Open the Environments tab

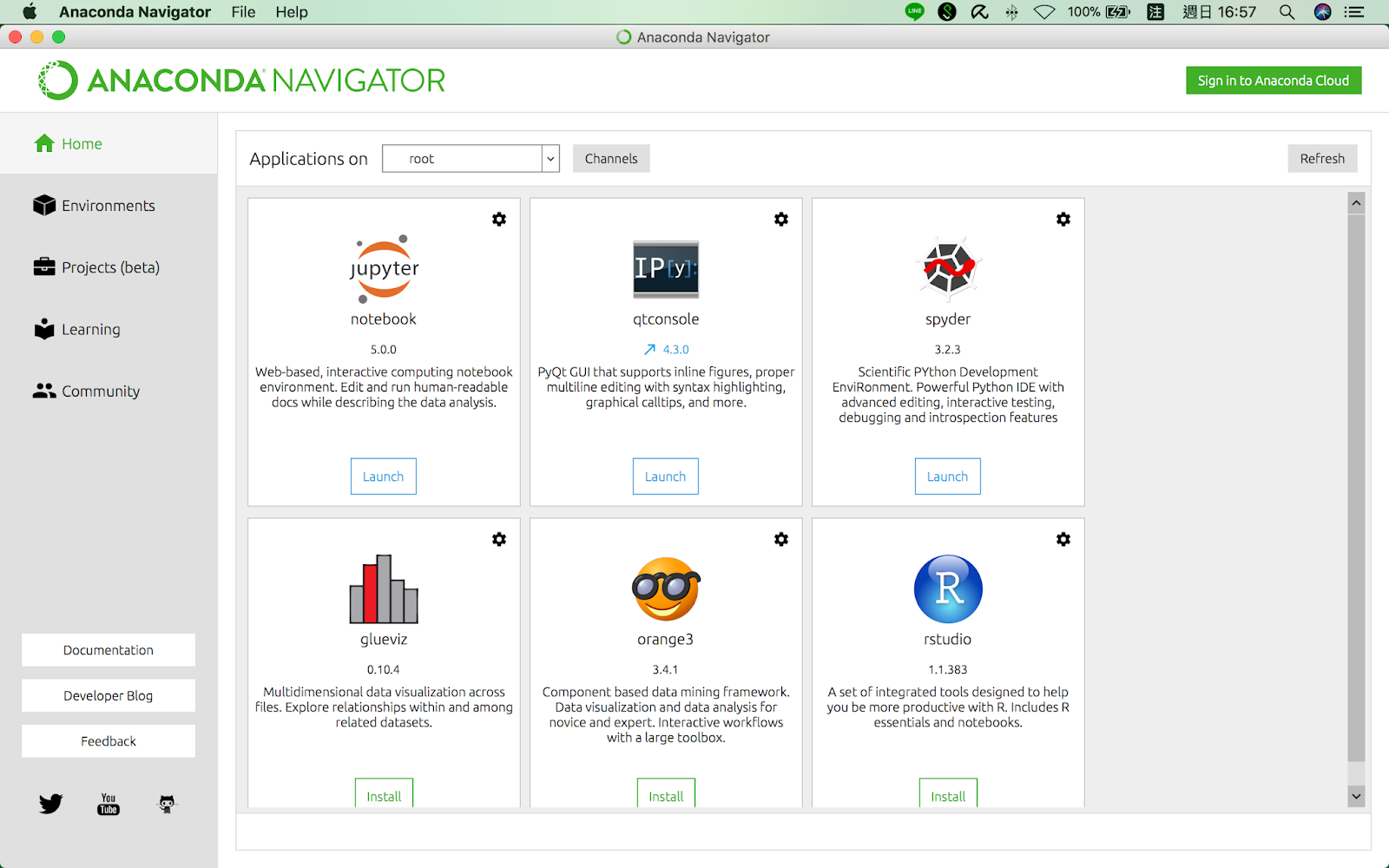[109, 206]
